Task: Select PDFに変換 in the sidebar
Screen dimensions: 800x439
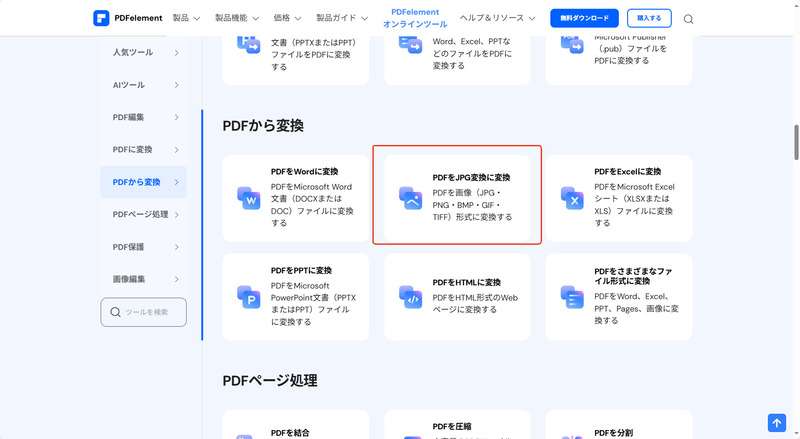Action: tap(132, 150)
